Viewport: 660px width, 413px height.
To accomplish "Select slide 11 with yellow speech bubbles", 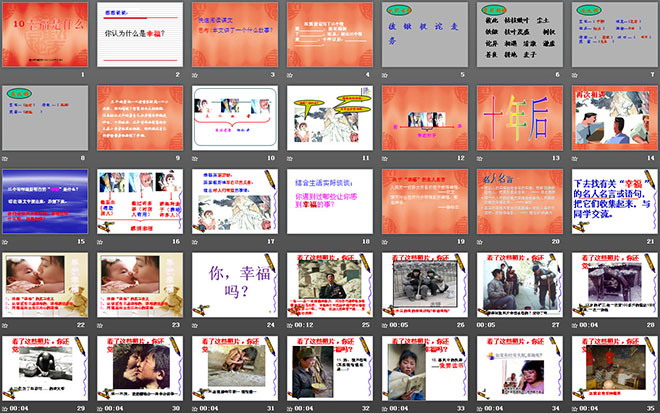I will point(330,118).
